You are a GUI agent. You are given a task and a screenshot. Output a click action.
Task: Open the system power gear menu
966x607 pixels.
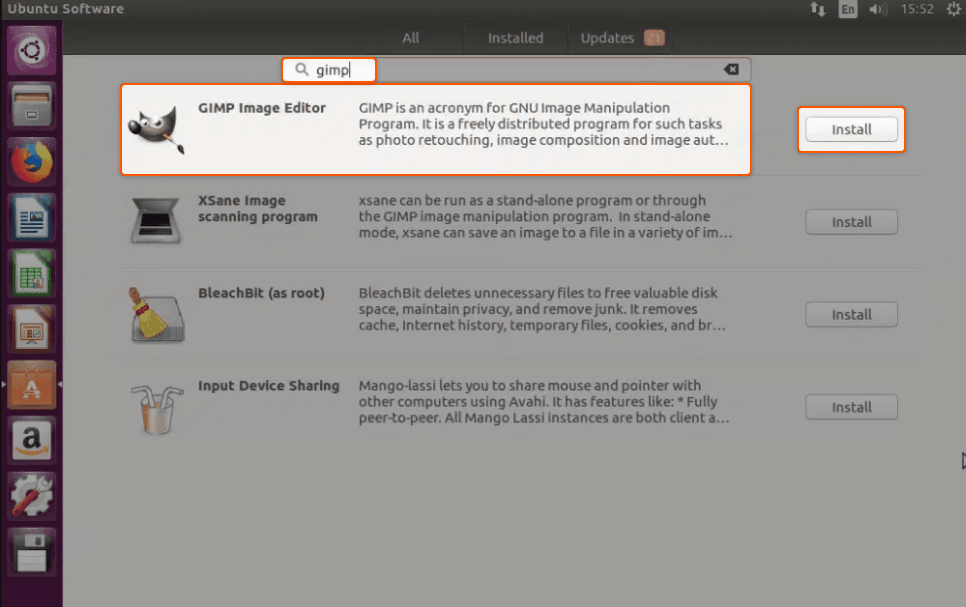point(954,9)
